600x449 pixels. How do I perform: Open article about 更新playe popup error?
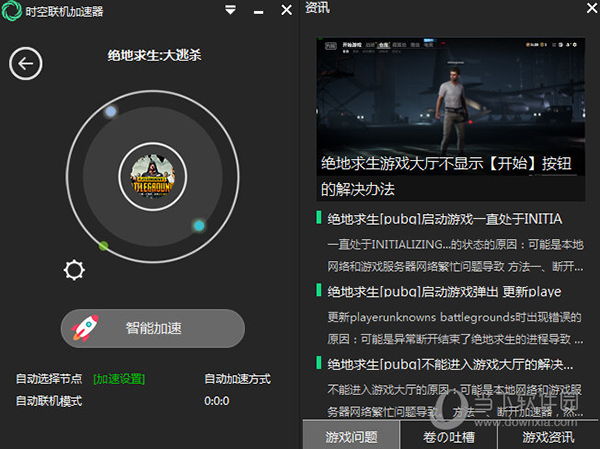coord(444,291)
